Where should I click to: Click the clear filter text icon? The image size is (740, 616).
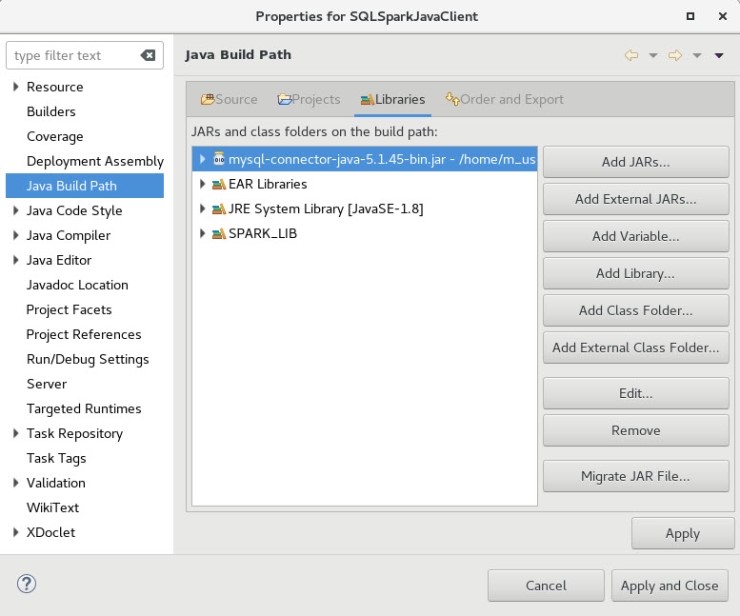tap(148, 56)
